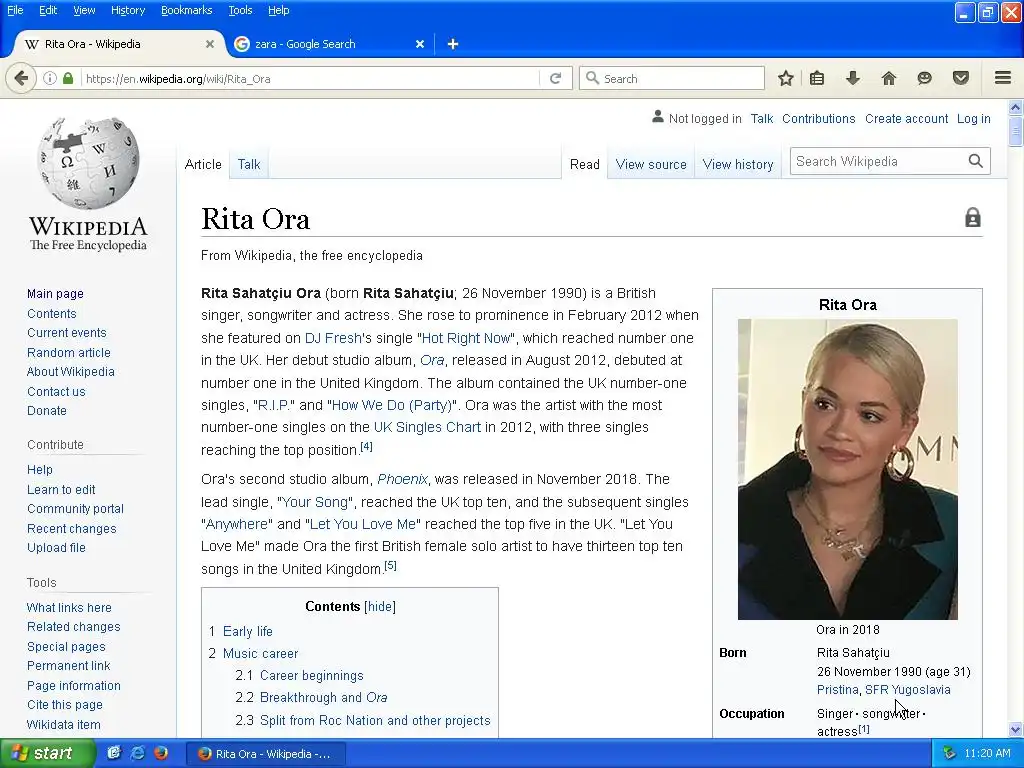
Task: Select the Talk tab next to Article
Action: (248, 165)
